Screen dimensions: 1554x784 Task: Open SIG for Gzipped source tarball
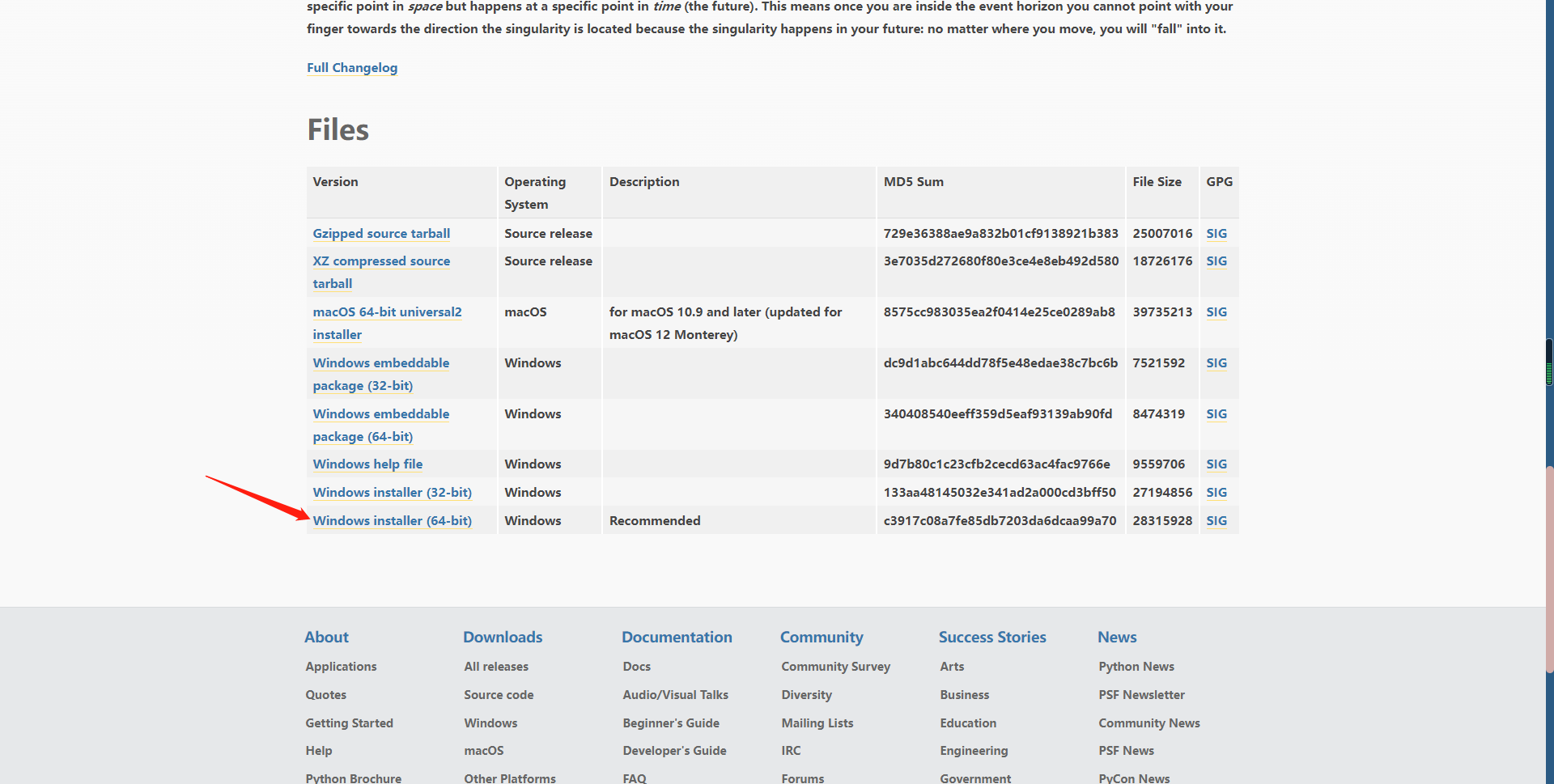[1216, 234]
